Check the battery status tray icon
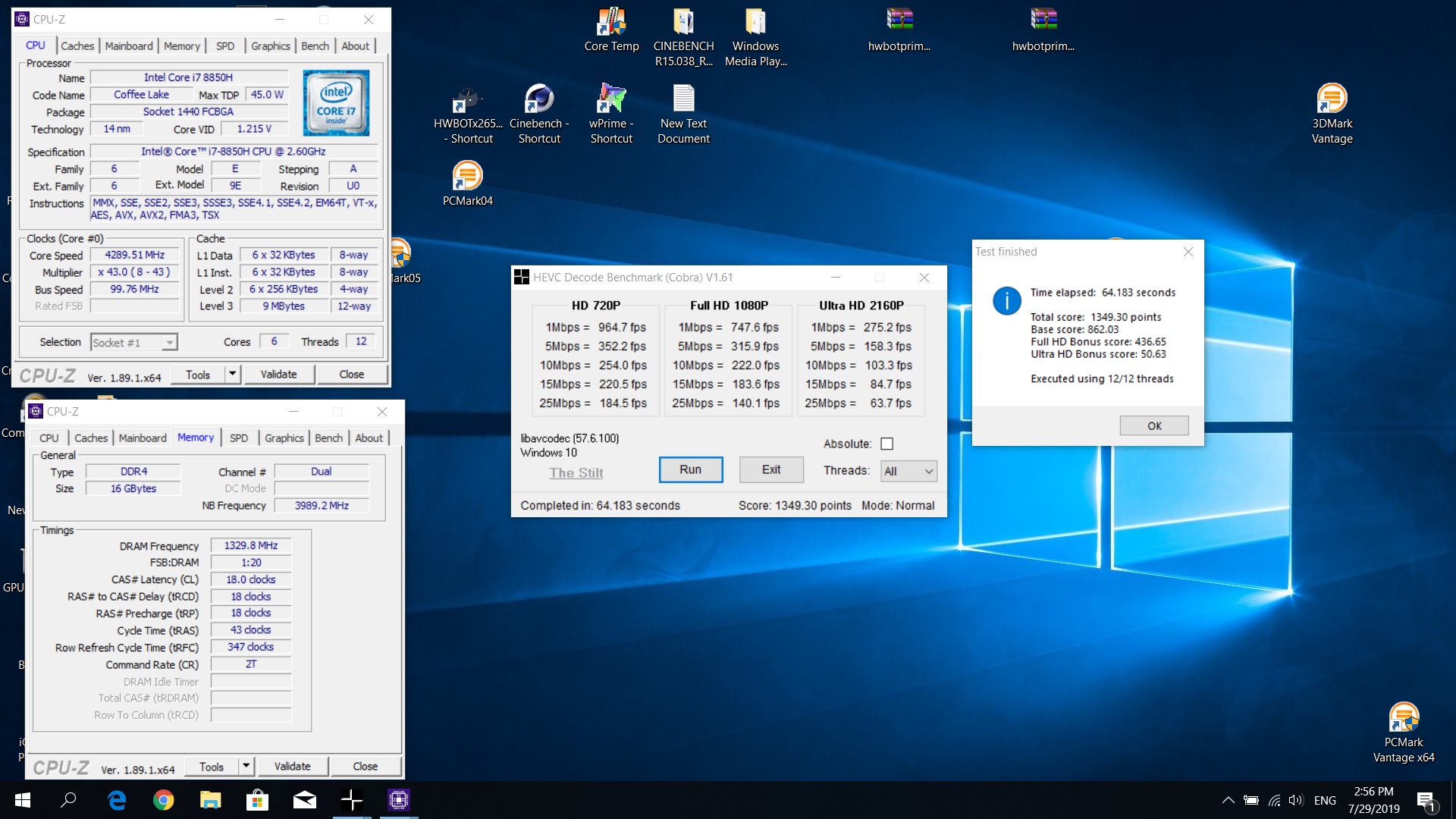Screen dimensions: 1456x819 point(1251,800)
